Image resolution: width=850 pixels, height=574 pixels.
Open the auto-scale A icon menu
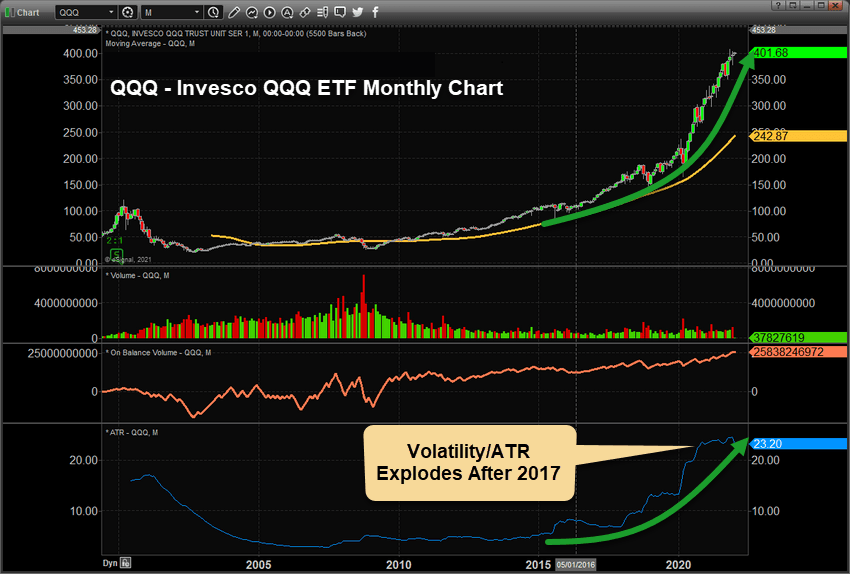pos(287,12)
